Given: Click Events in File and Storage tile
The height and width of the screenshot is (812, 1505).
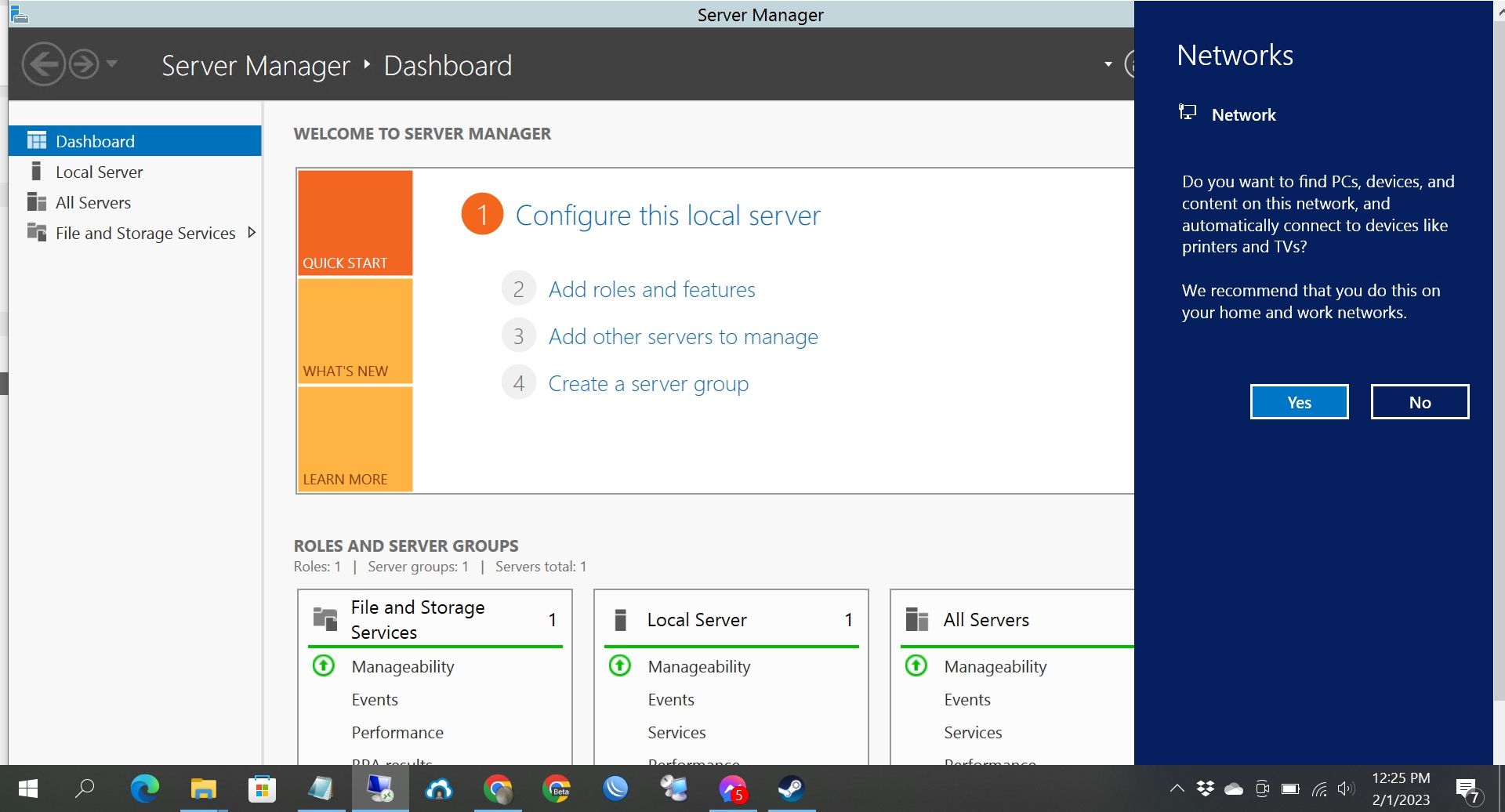Looking at the screenshot, I should [375, 699].
